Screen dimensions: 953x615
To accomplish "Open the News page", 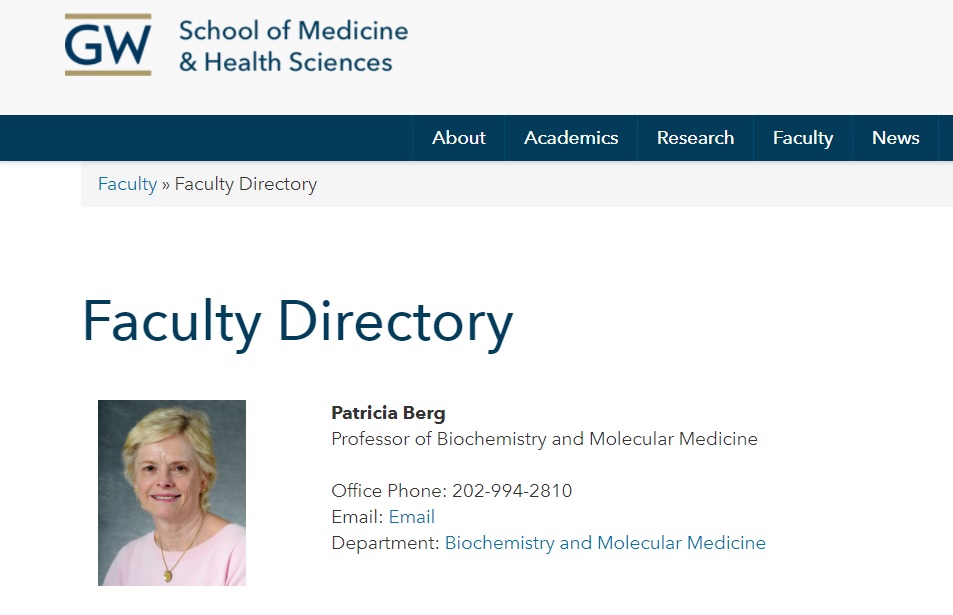I will click(895, 138).
